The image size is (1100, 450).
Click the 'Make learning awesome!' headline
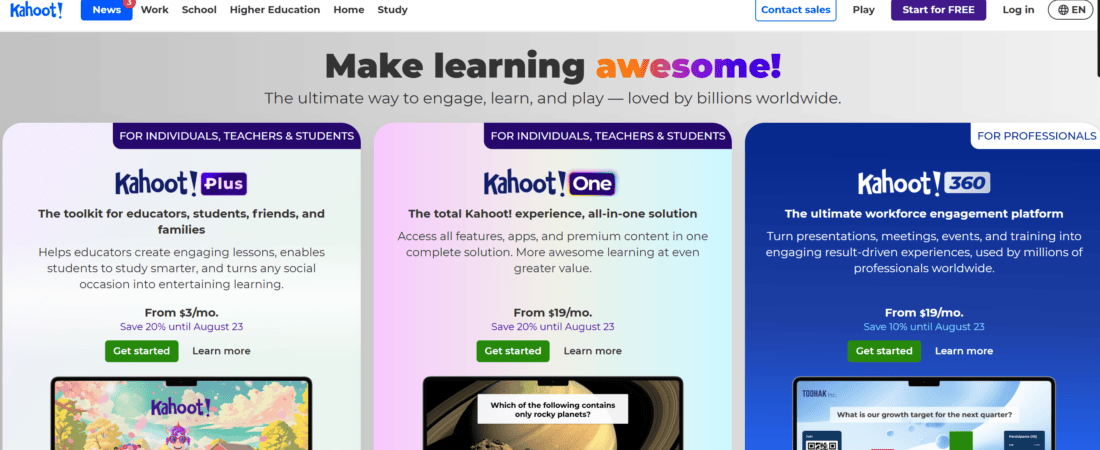[x=553, y=66]
